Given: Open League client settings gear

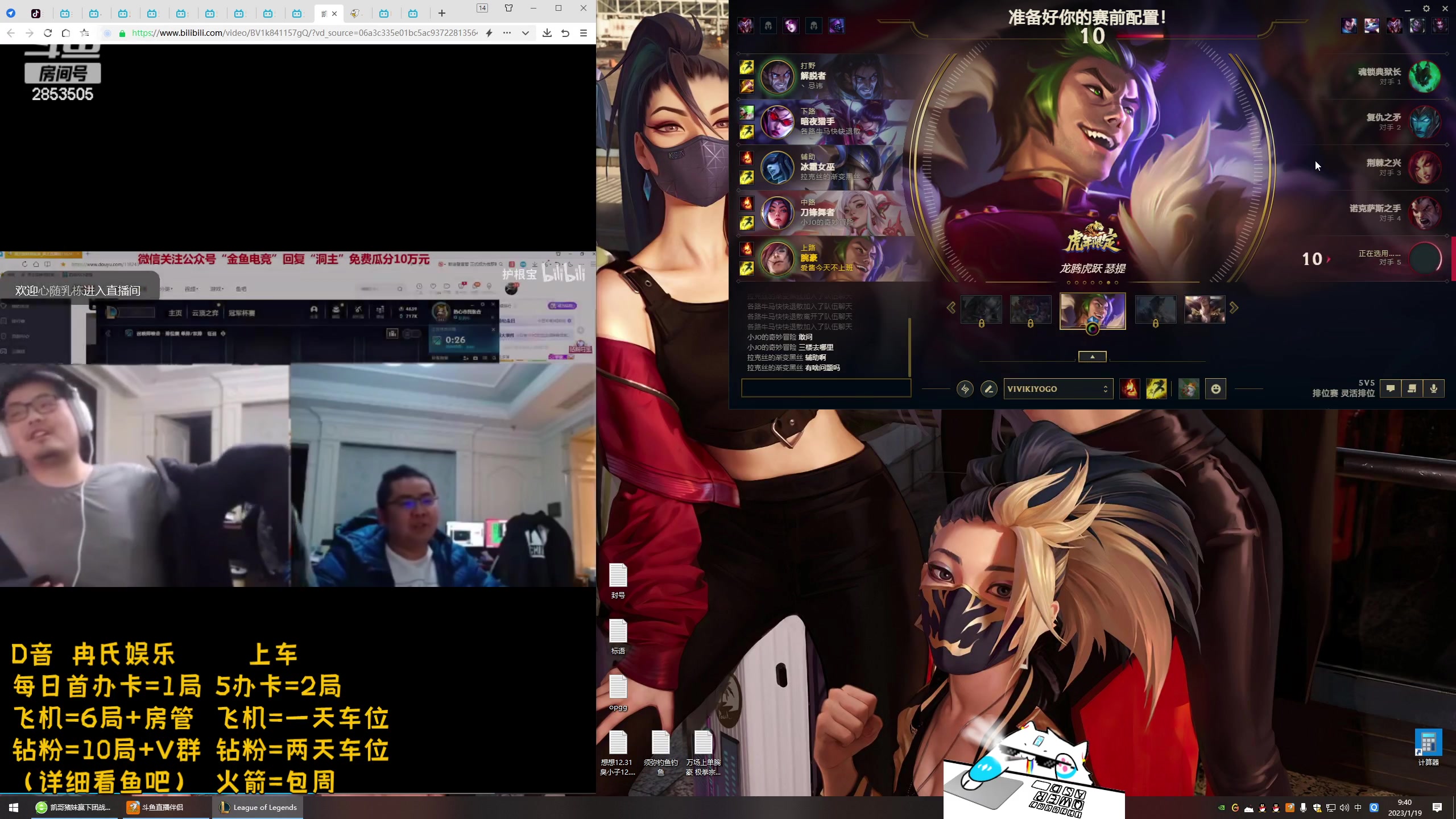Looking at the screenshot, I should (x=1426, y=9).
